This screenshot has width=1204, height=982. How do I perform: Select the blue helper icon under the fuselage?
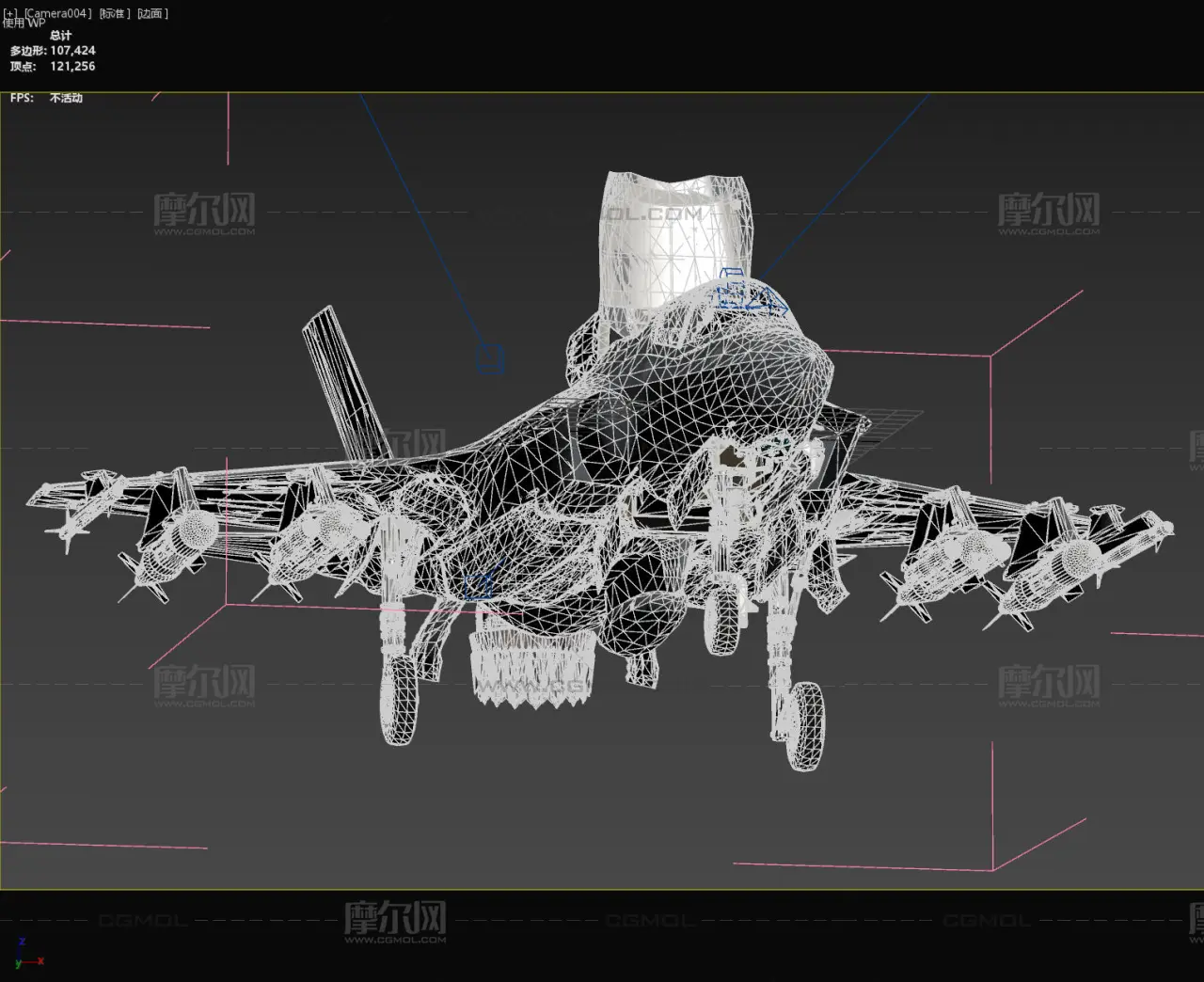tap(479, 585)
